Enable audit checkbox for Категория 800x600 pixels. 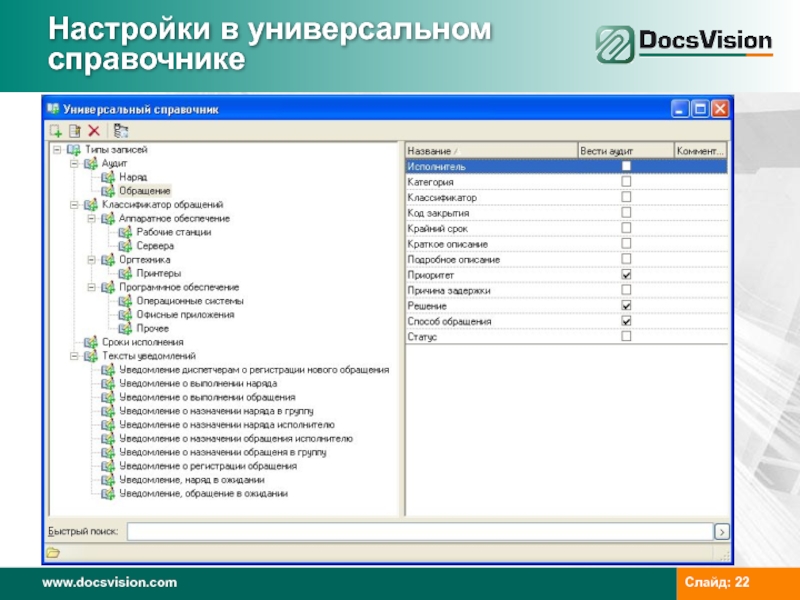(626, 182)
